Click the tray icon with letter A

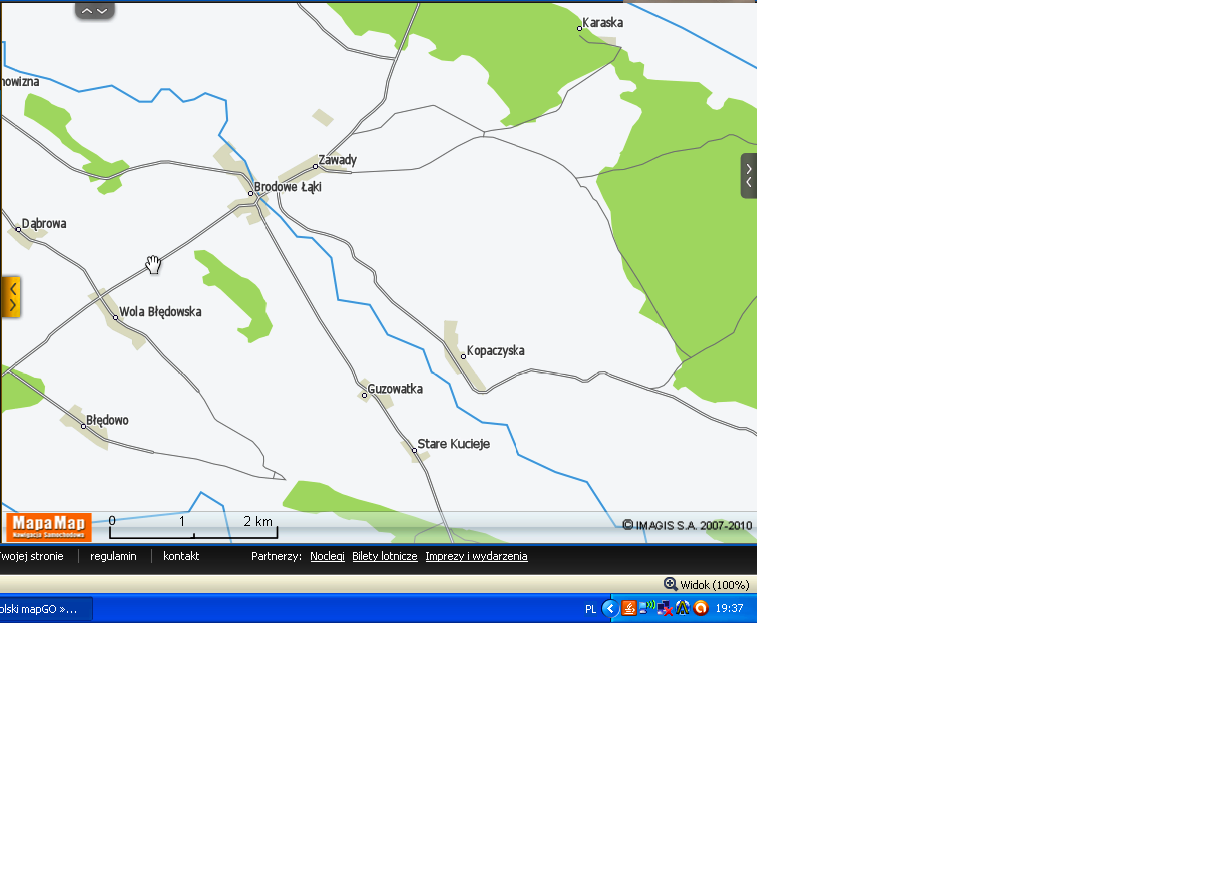[683, 608]
